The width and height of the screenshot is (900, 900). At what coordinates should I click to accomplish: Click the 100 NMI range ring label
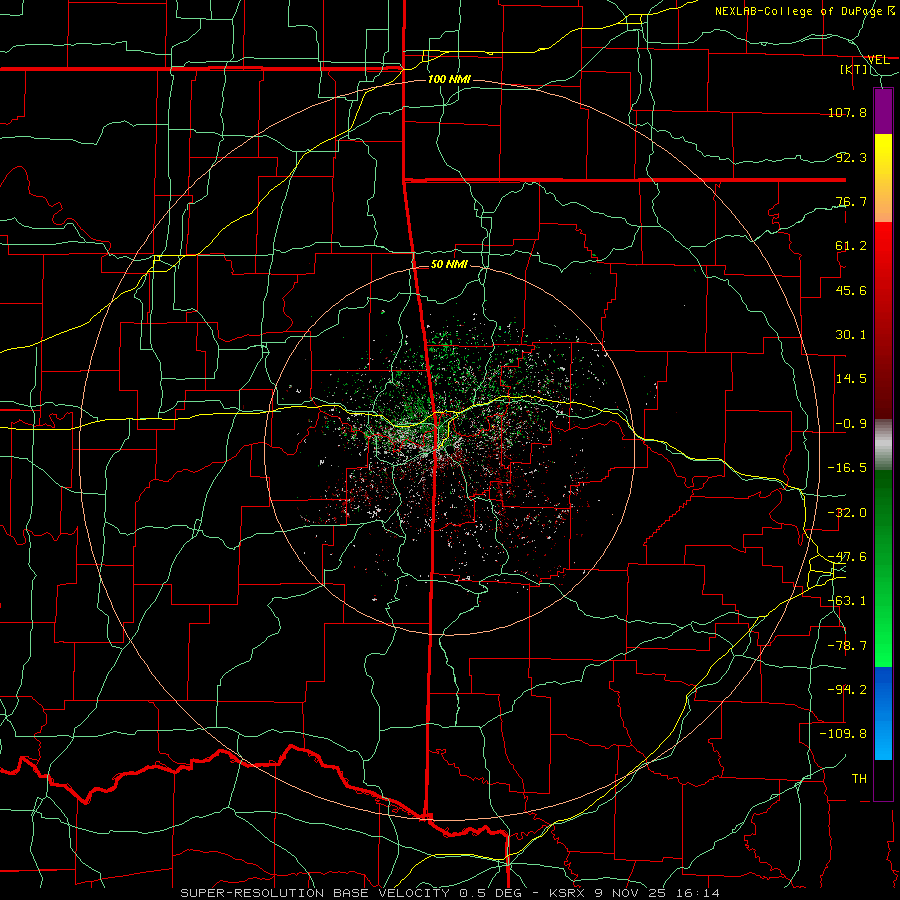pyautogui.click(x=449, y=79)
